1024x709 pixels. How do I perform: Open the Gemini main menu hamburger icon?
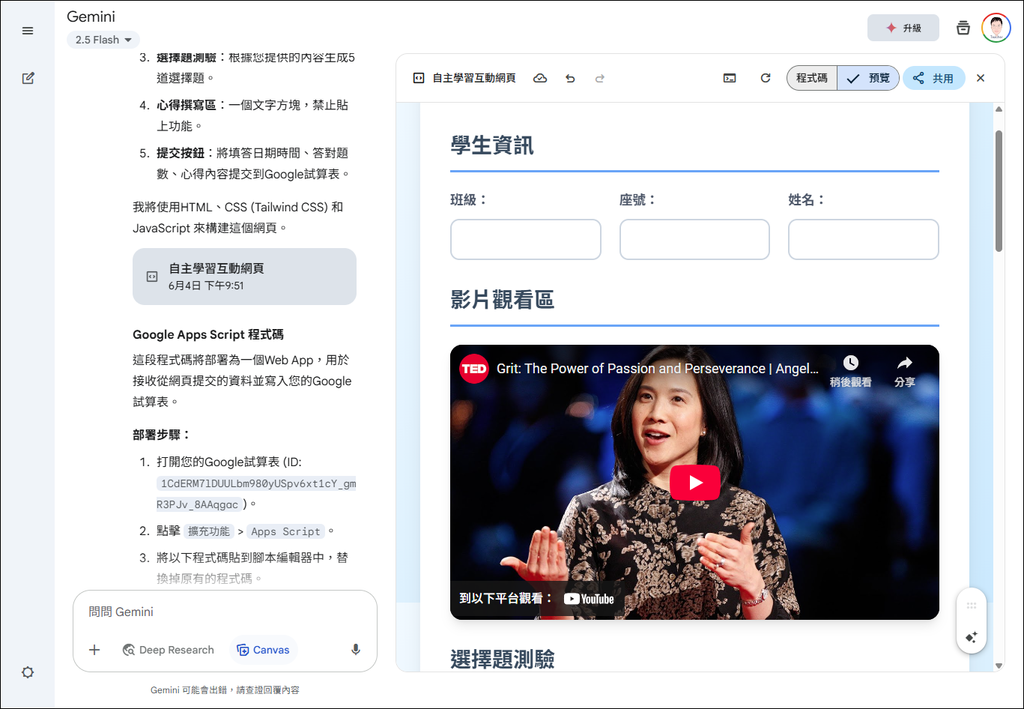coord(27,31)
